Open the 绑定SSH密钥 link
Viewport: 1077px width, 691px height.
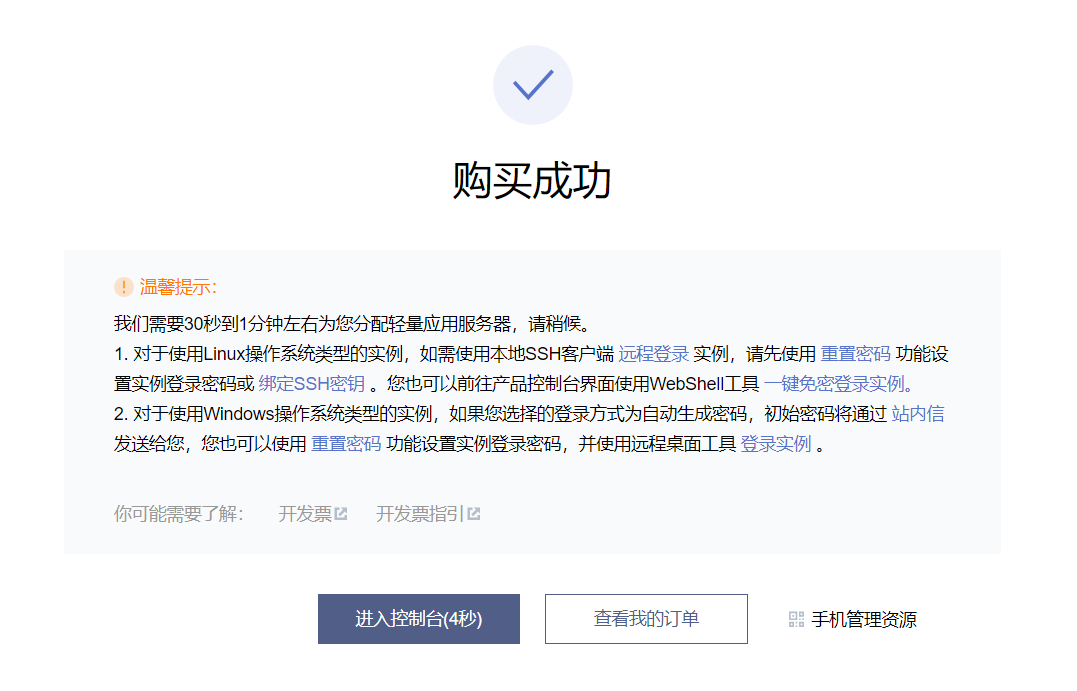[x=311, y=383]
